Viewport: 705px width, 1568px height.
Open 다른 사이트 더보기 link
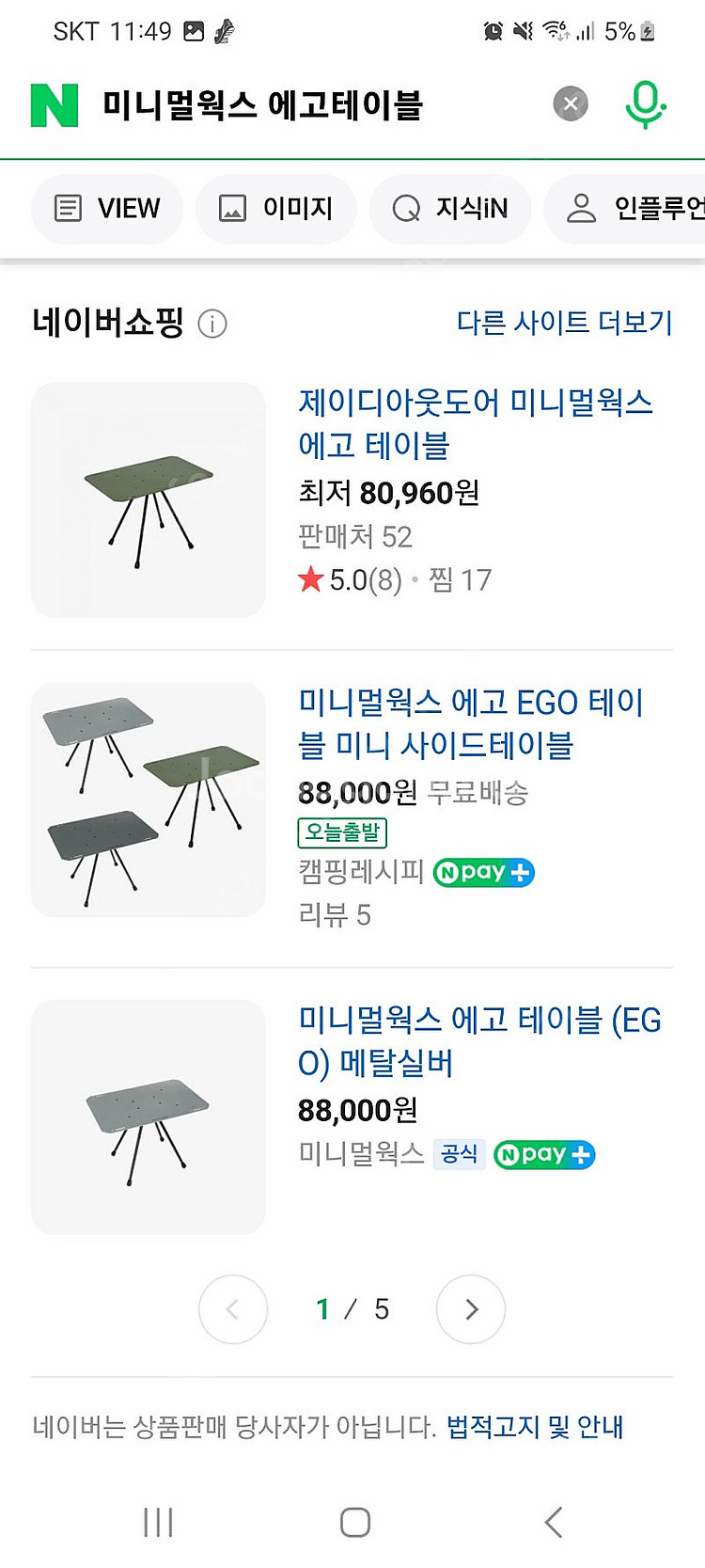tap(564, 323)
